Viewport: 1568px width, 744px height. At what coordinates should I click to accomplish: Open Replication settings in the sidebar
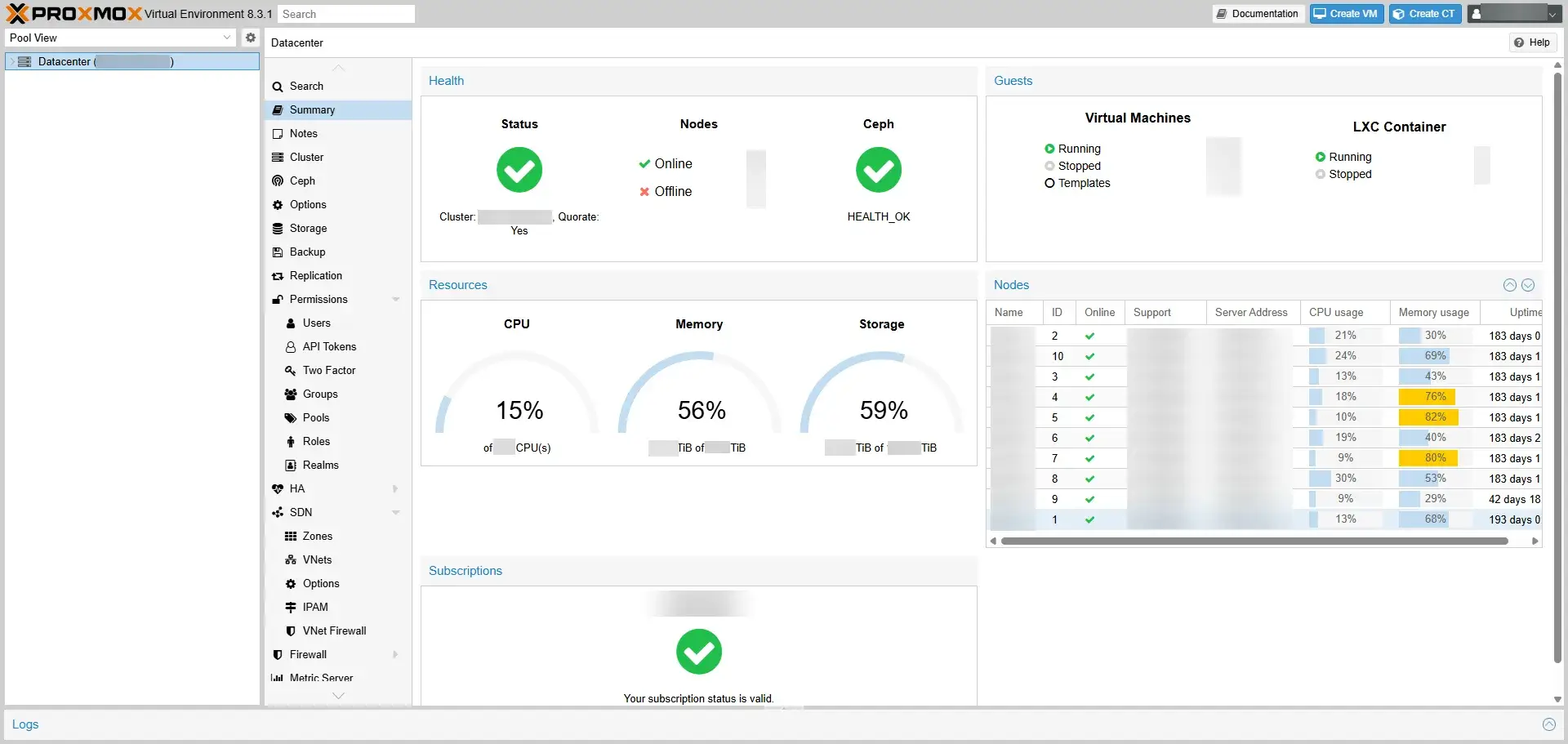(x=315, y=275)
